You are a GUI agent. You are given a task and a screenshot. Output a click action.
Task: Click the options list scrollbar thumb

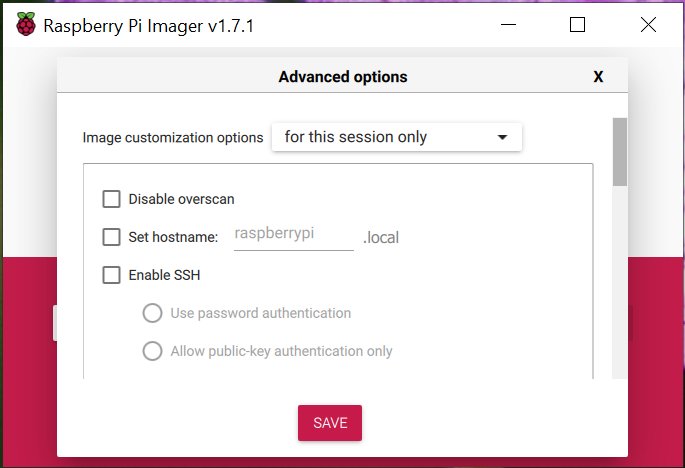(x=619, y=152)
